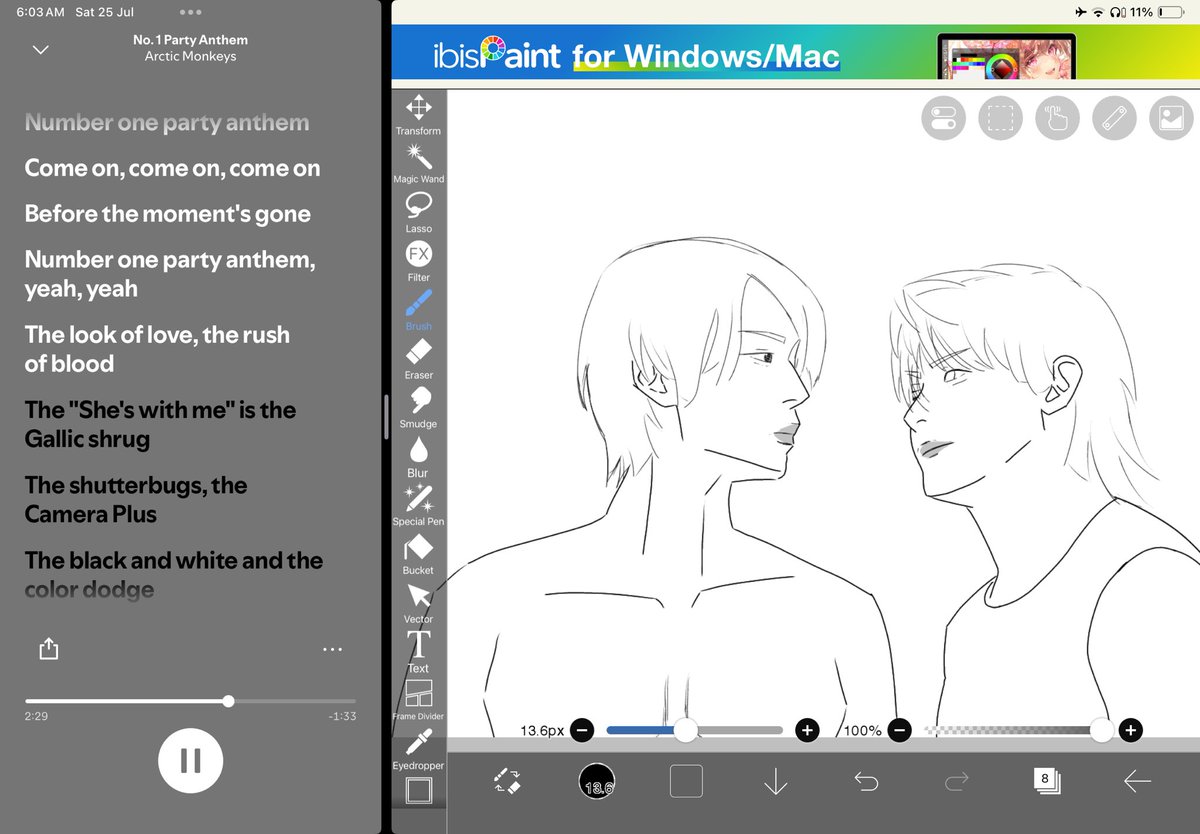The image size is (1200, 834).
Task: Decrease brush size with minus button
Action: [x=582, y=730]
